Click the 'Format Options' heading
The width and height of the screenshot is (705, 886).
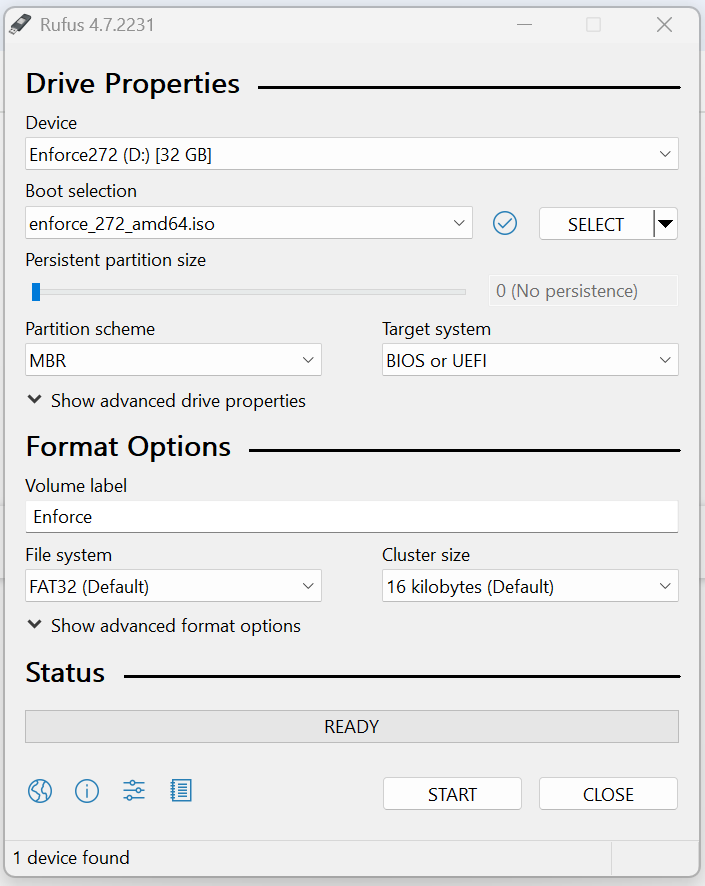click(128, 446)
